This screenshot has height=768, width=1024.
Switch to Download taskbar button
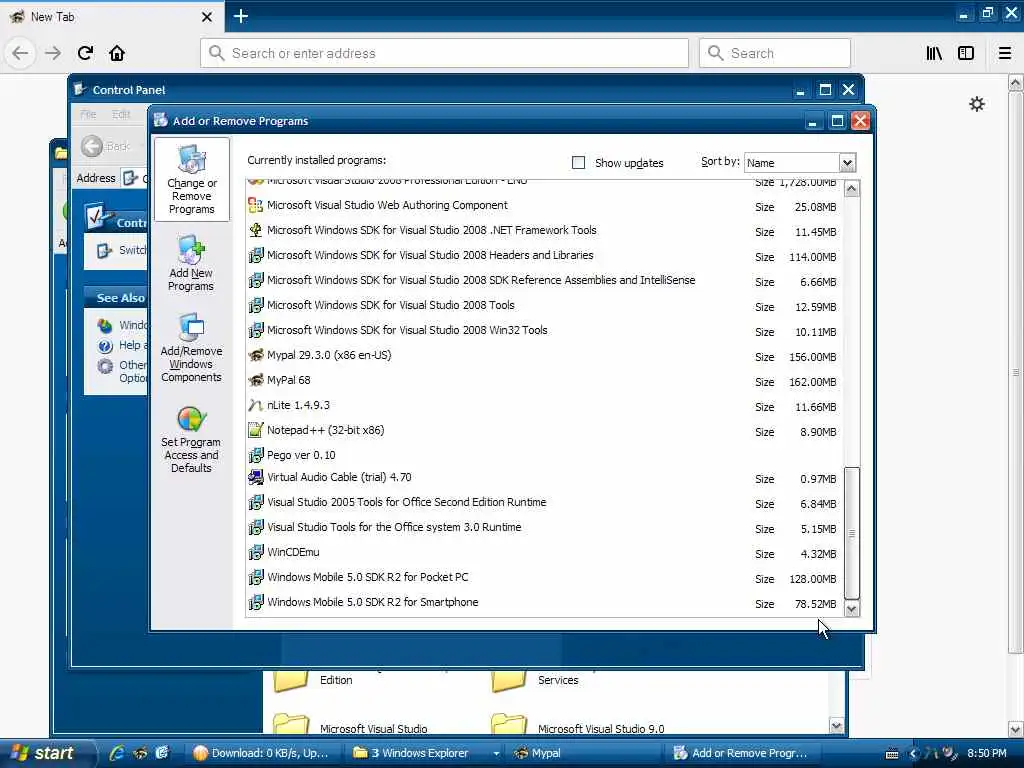(264, 753)
